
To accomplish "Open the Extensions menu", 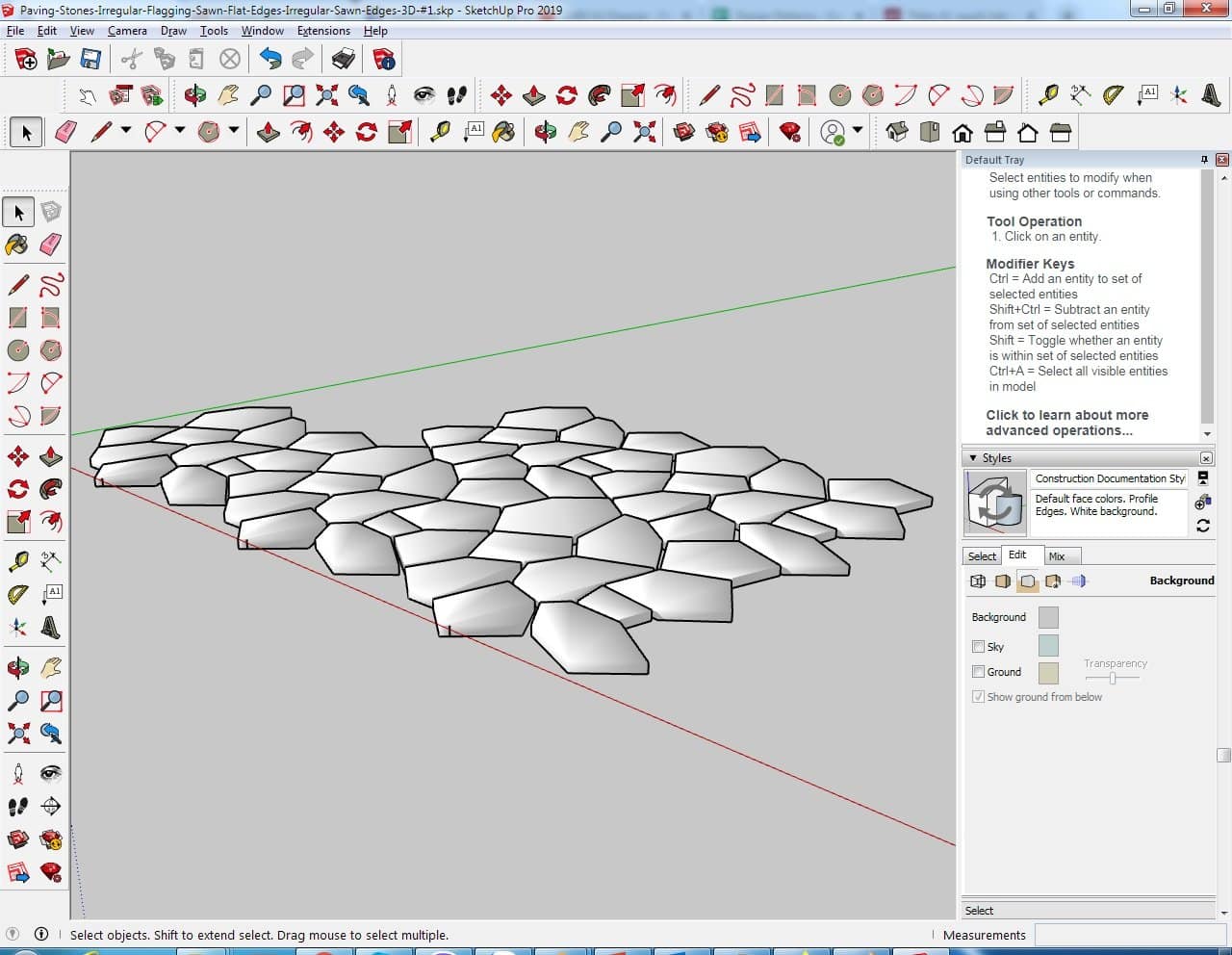I will (323, 31).
